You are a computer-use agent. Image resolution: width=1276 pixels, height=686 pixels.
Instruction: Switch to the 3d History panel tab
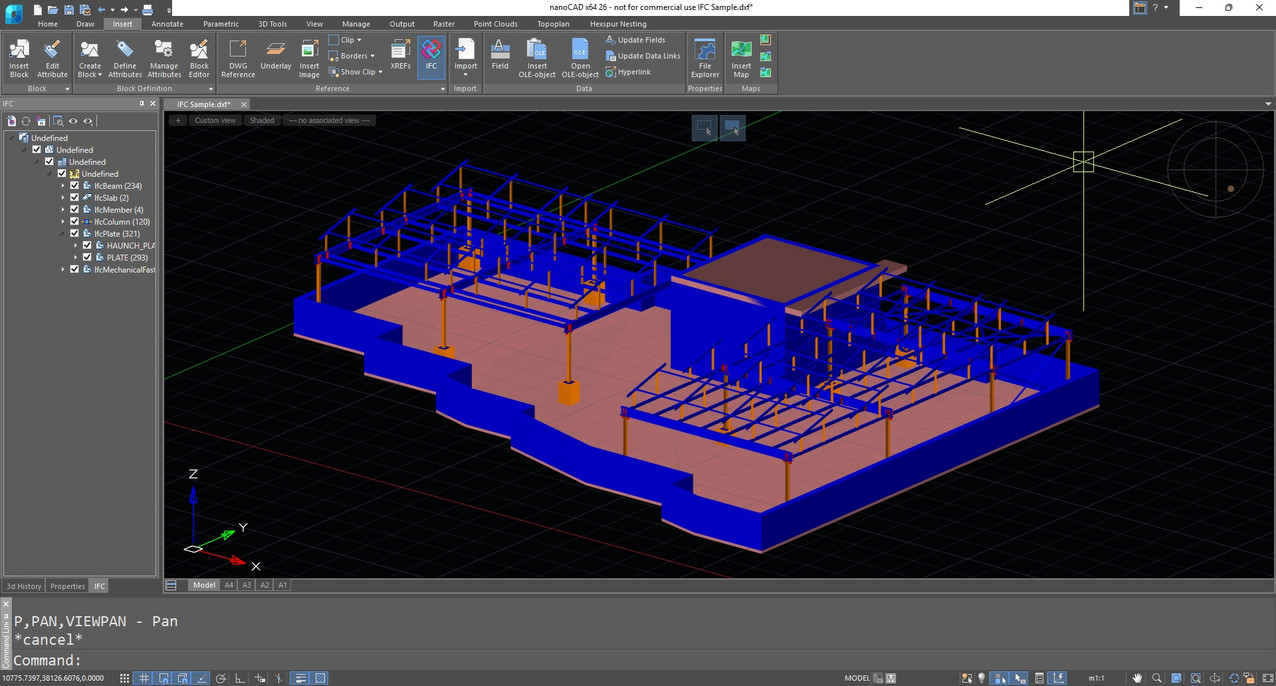click(x=24, y=586)
